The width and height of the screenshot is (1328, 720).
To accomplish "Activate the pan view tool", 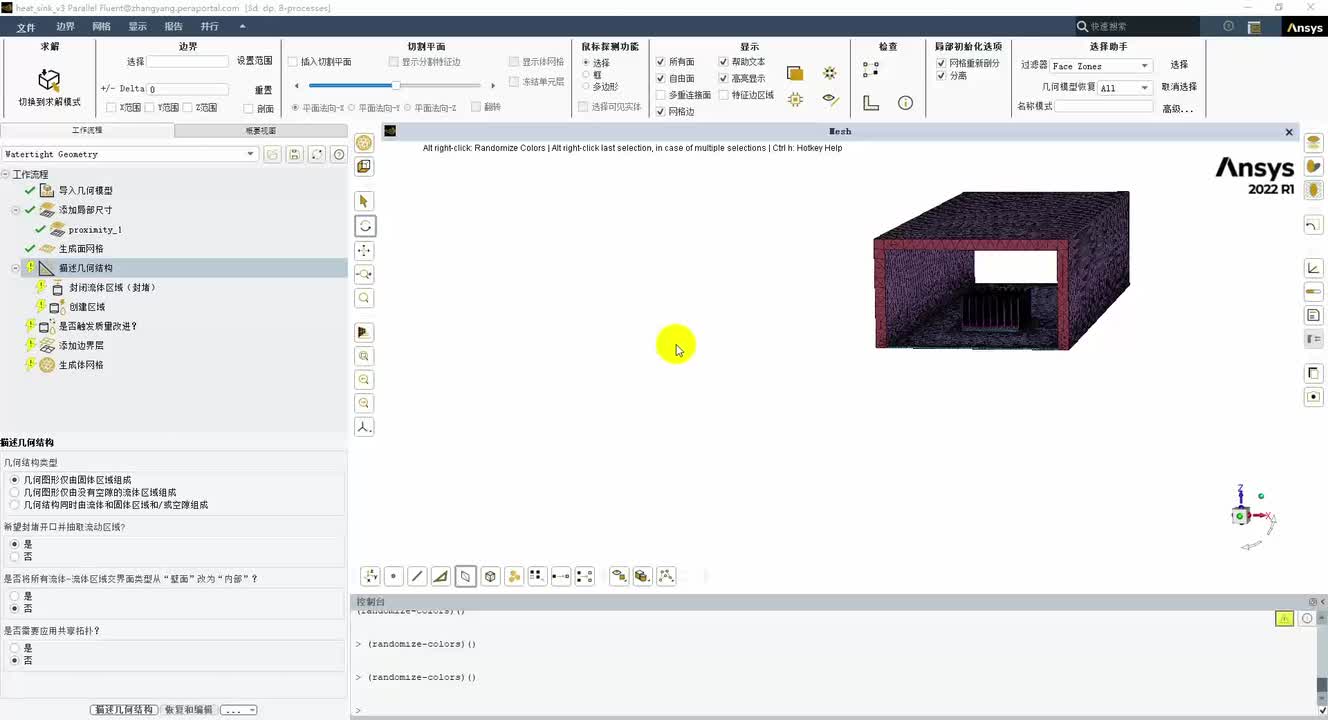I will 364,250.
